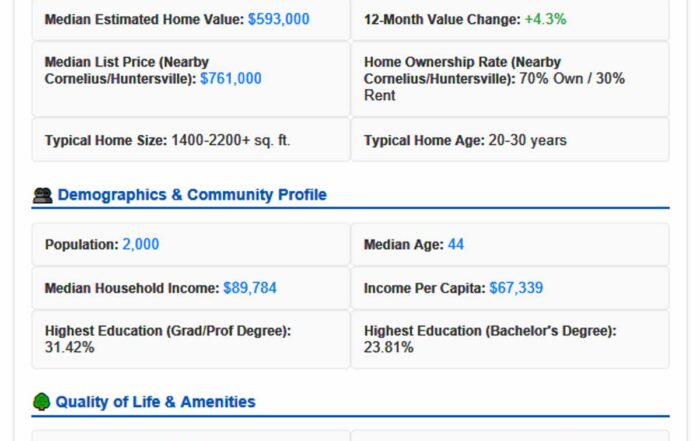Click the people icon beside Demographics heading
The width and height of the screenshot is (700, 441).
[42, 196]
